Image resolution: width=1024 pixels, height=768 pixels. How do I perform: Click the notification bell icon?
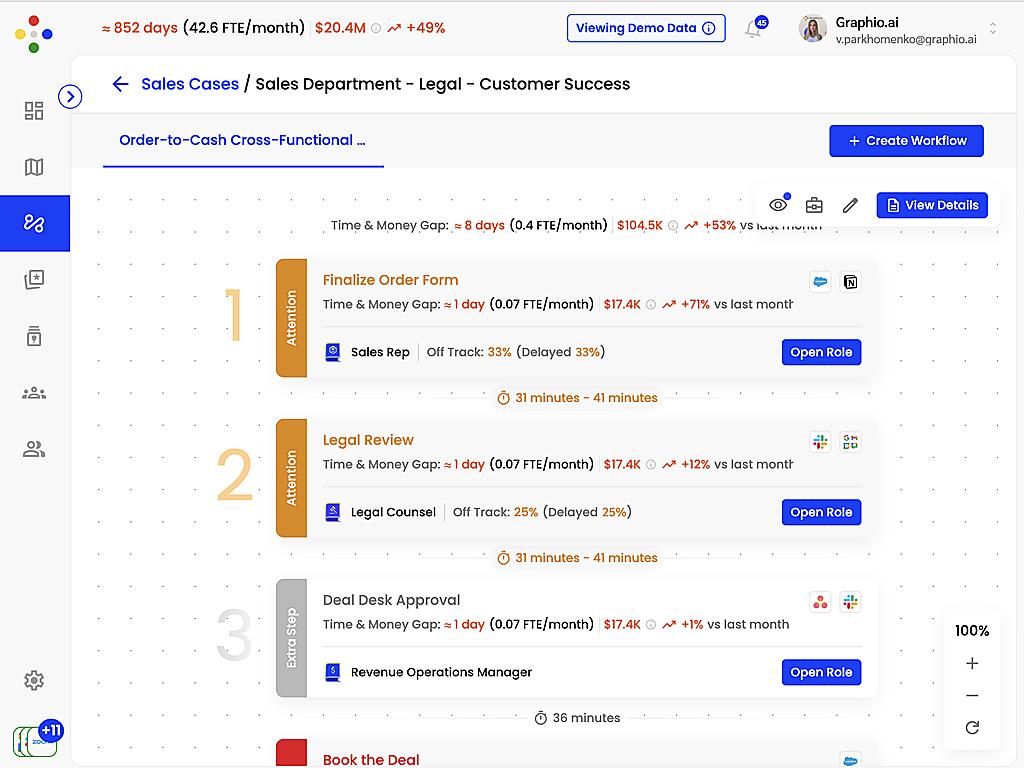753,29
